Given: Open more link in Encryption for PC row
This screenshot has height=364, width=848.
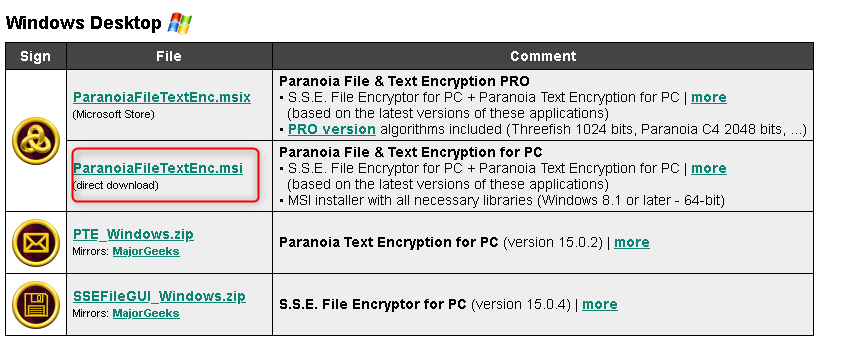Looking at the screenshot, I should 708,168.
